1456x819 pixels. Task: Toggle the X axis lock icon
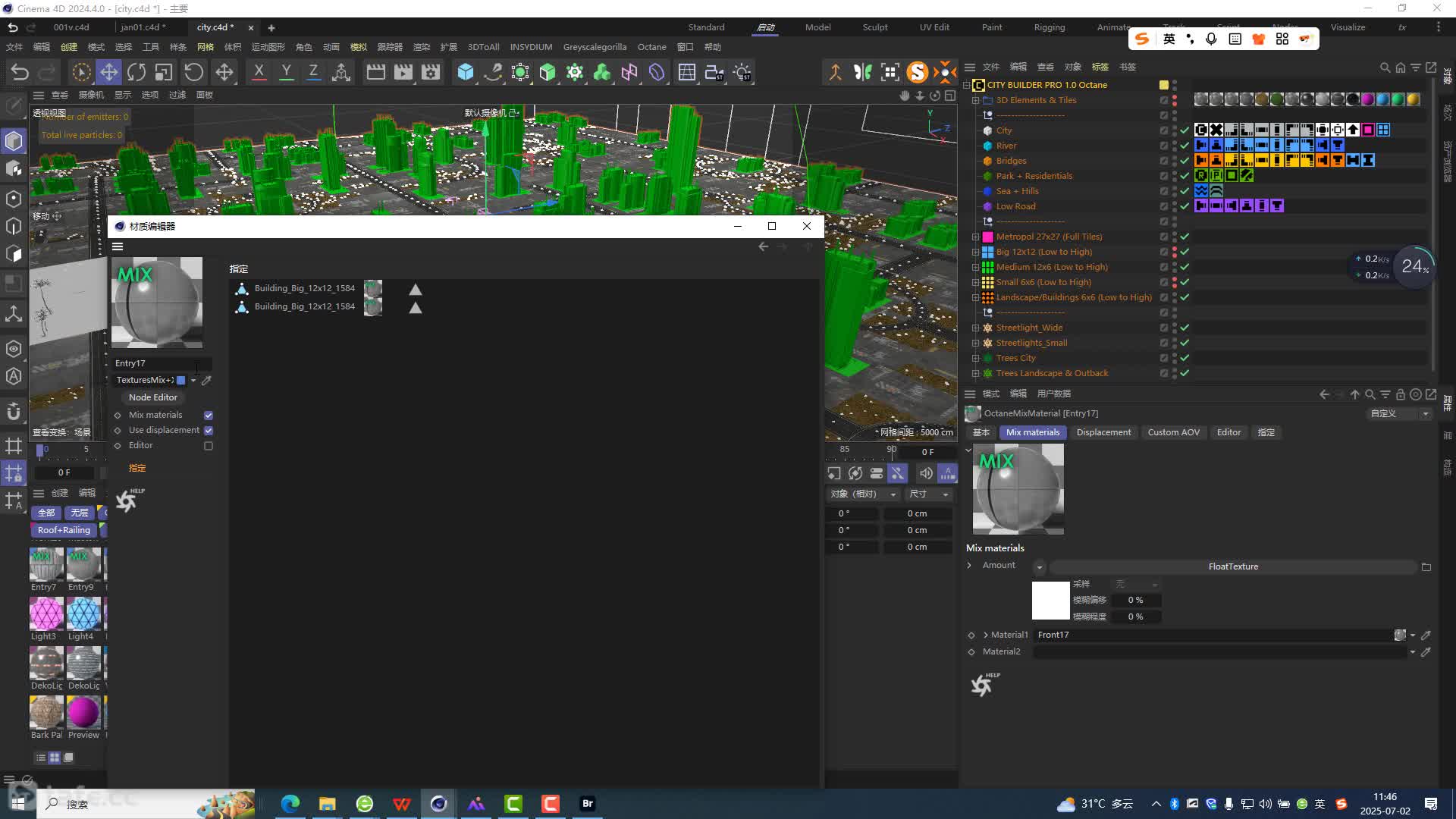click(x=259, y=72)
